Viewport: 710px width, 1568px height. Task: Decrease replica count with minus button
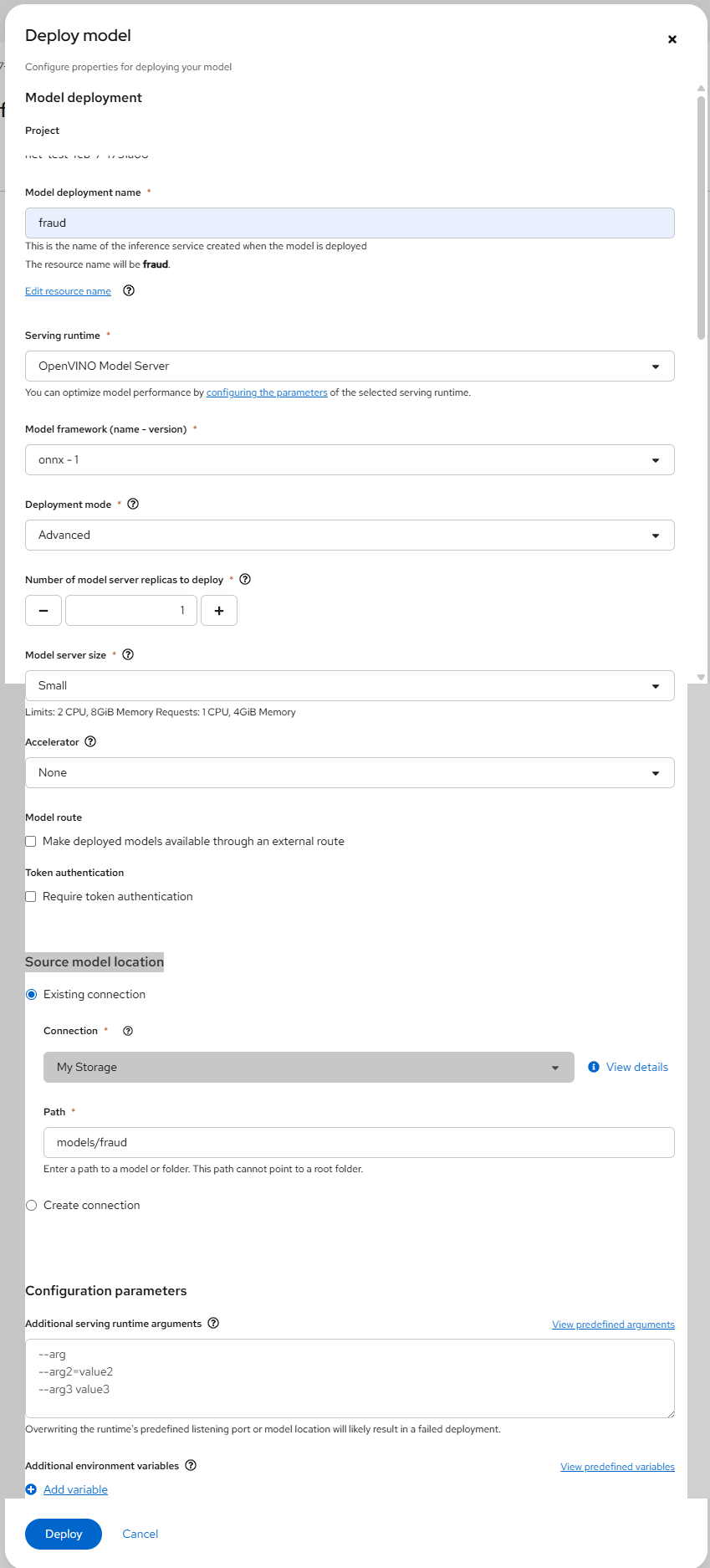click(43, 611)
